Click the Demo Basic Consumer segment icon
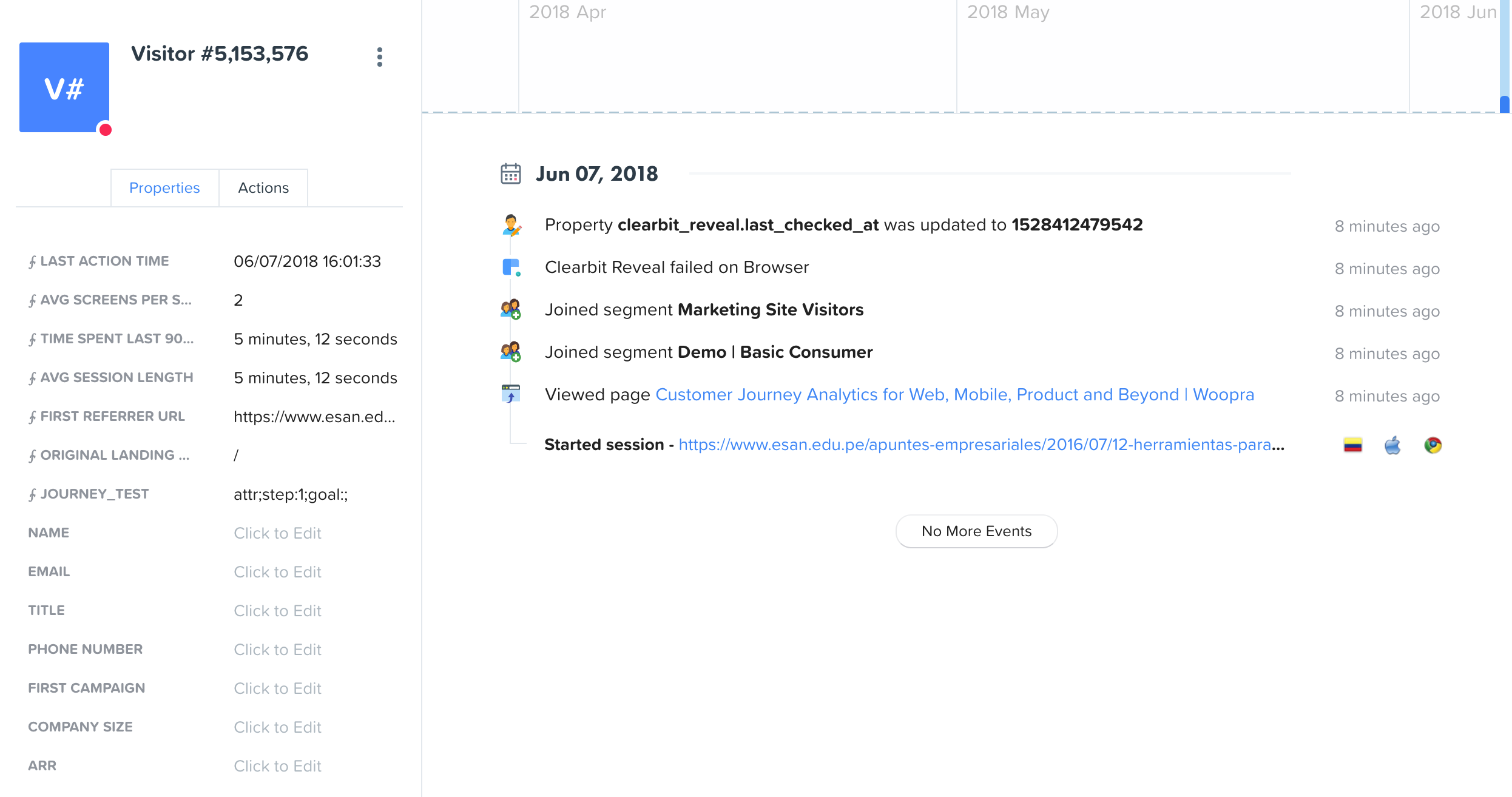The width and height of the screenshot is (1512, 797). click(511, 352)
